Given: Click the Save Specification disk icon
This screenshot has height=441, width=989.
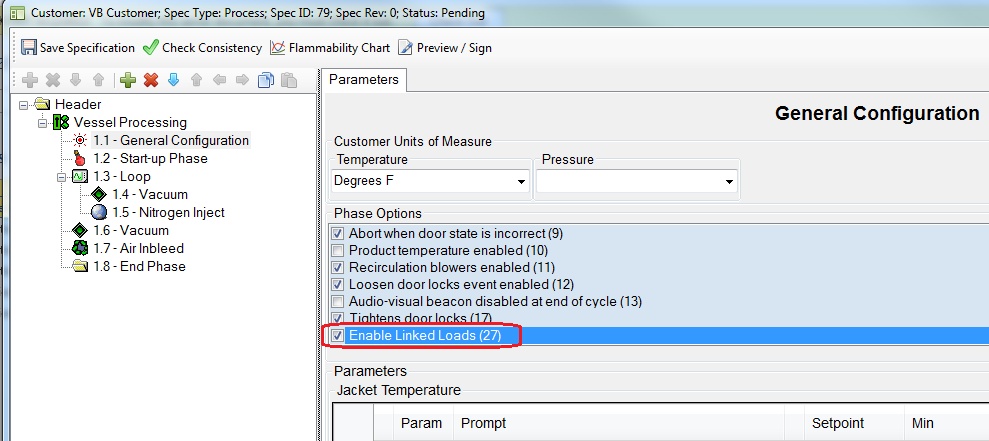Looking at the screenshot, I should point(29,48).
